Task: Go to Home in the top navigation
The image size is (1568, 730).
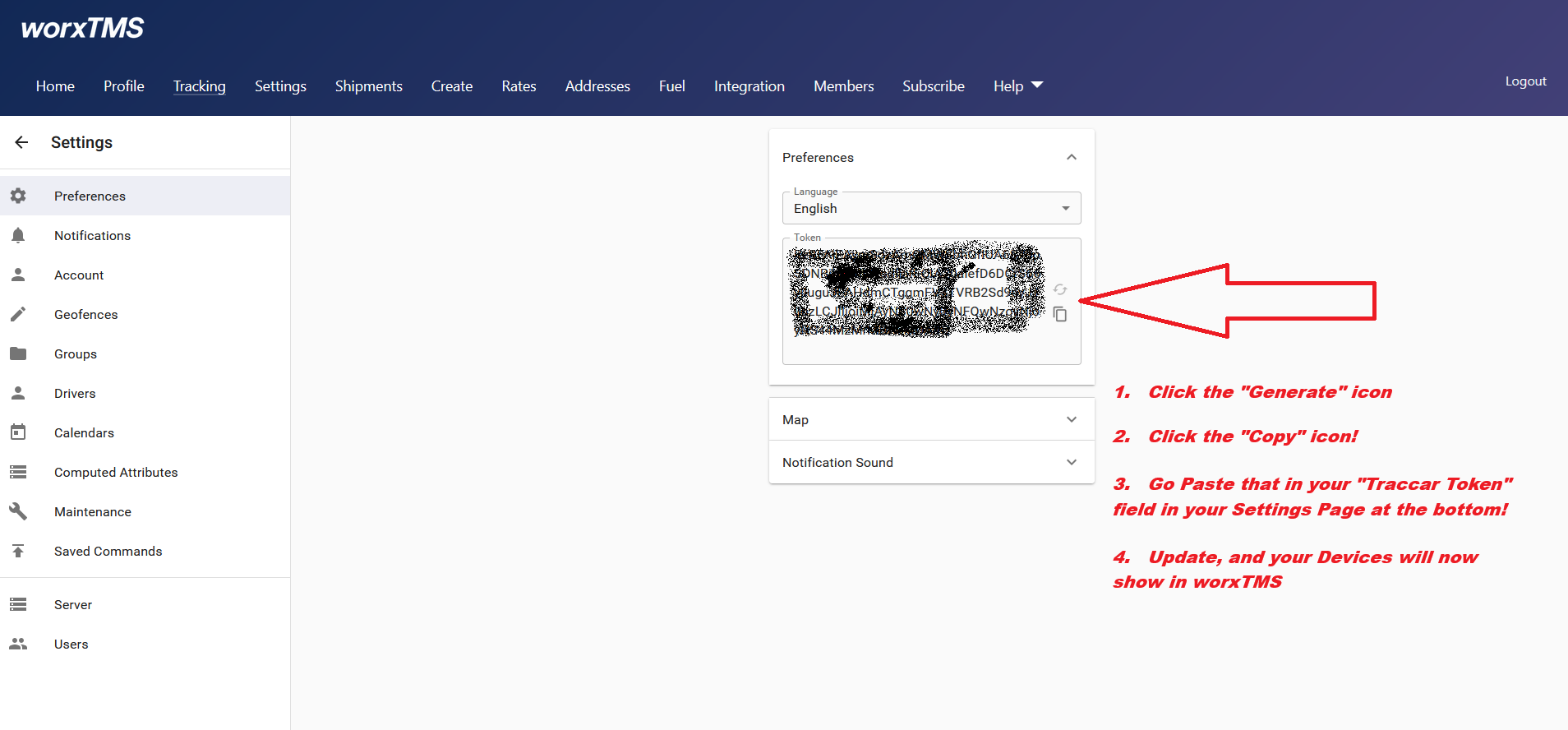Action: pos(55,85)
